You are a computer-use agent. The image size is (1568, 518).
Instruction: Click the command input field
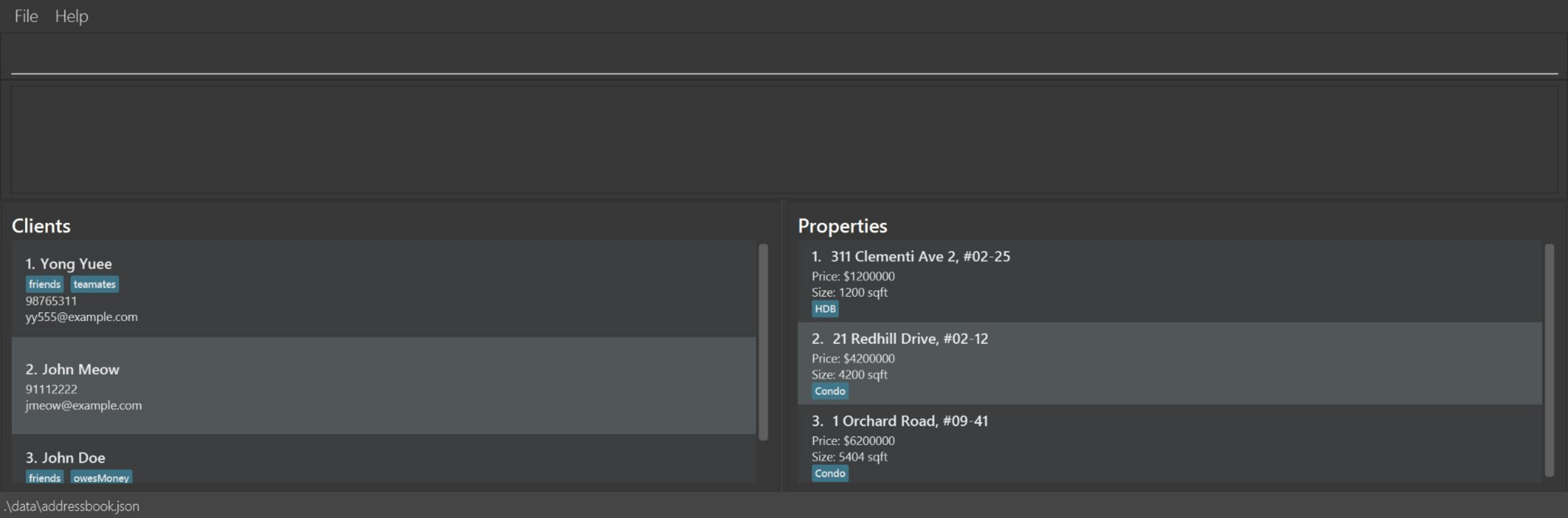[x=783, y=57]
